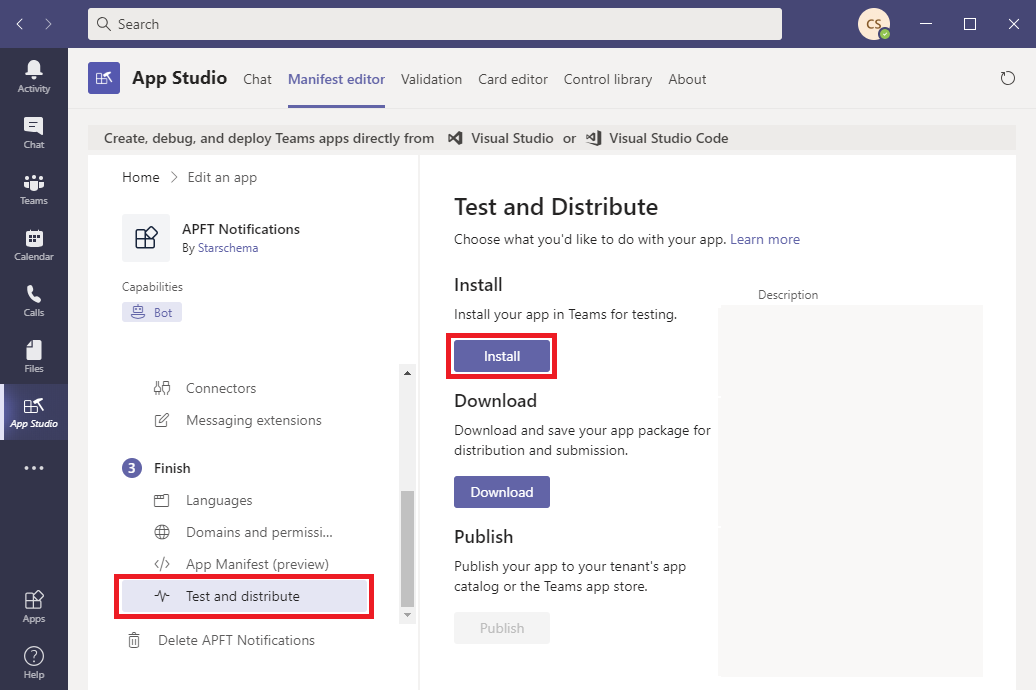The image size is (1036, 690).
Task: Click the Edit an app breadcrumb
Action: click(222, 177)
